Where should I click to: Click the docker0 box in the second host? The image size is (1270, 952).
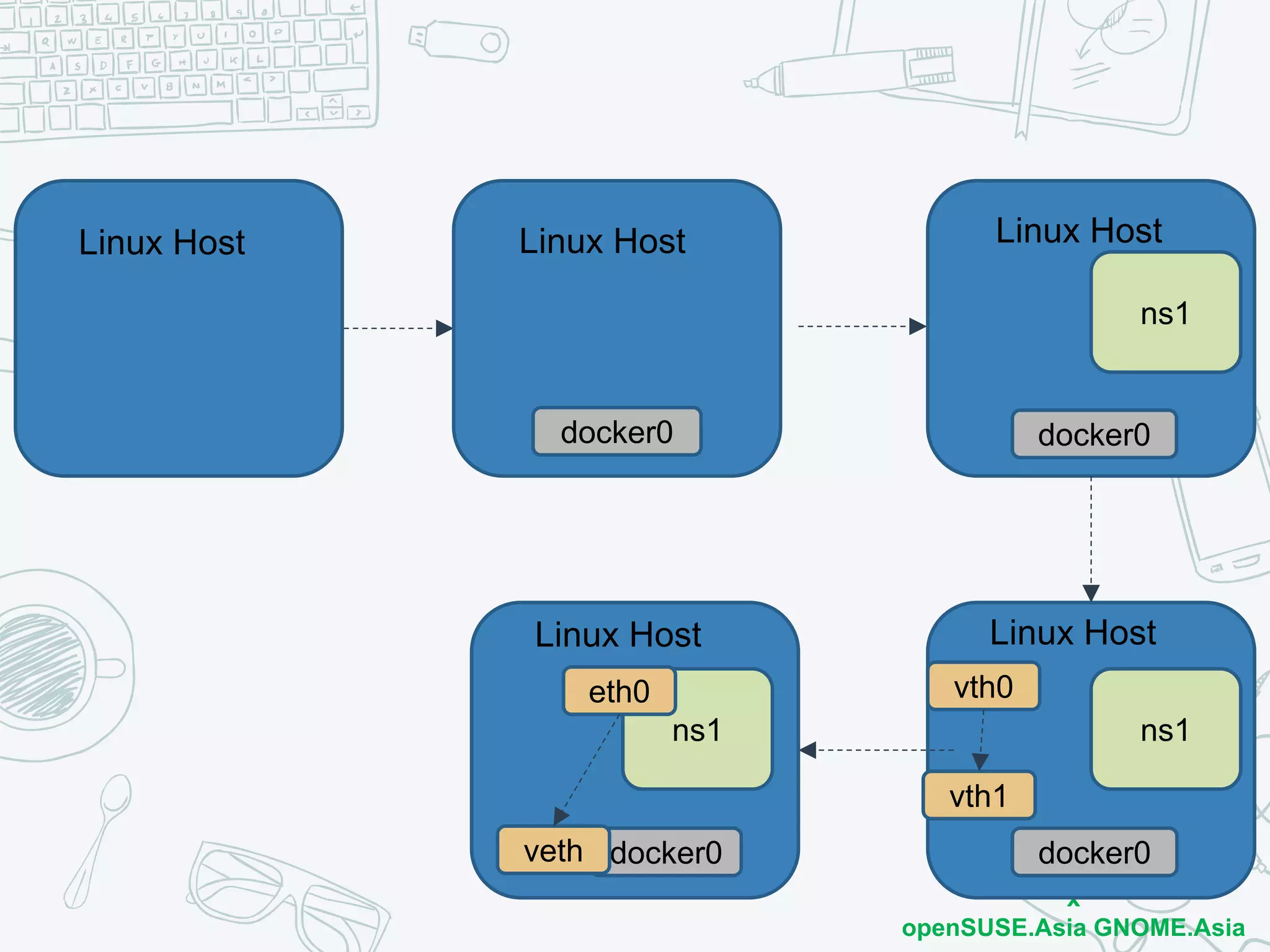point(617,432)
